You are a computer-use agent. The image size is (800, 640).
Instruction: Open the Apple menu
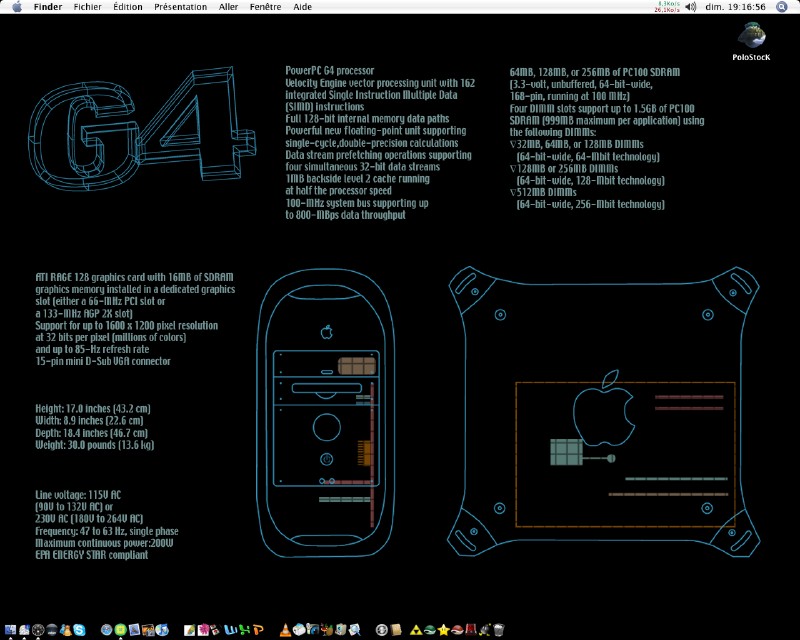tap(17, 7)
